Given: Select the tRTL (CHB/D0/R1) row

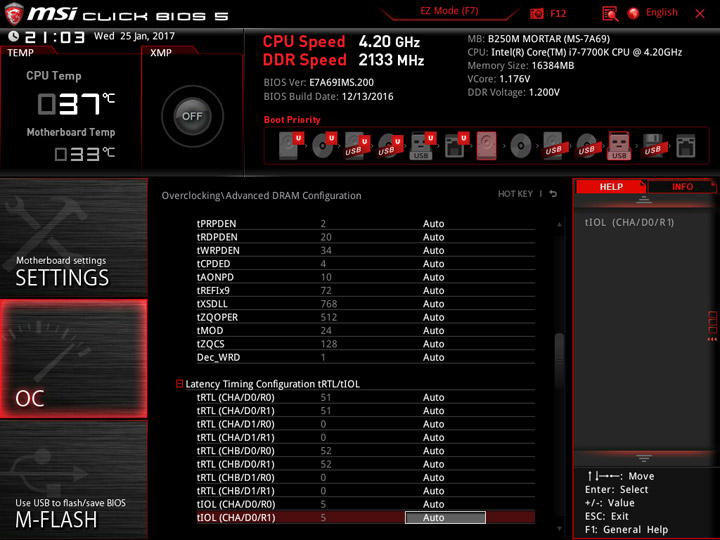Looking at the screenshot, I should click(x=366, y=464).
